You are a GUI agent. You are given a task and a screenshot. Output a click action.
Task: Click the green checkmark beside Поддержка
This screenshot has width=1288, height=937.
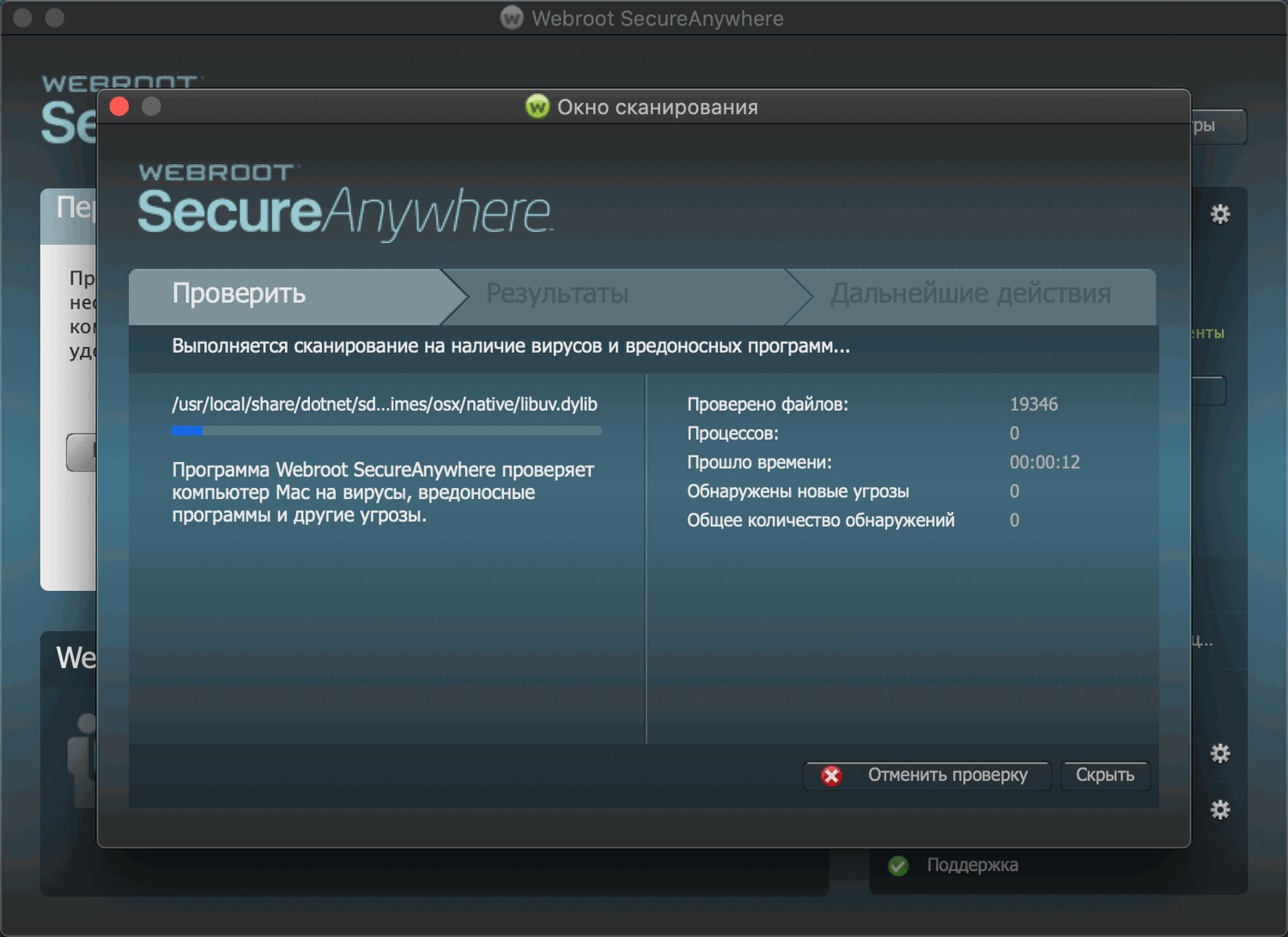click(x=898, y=866)
